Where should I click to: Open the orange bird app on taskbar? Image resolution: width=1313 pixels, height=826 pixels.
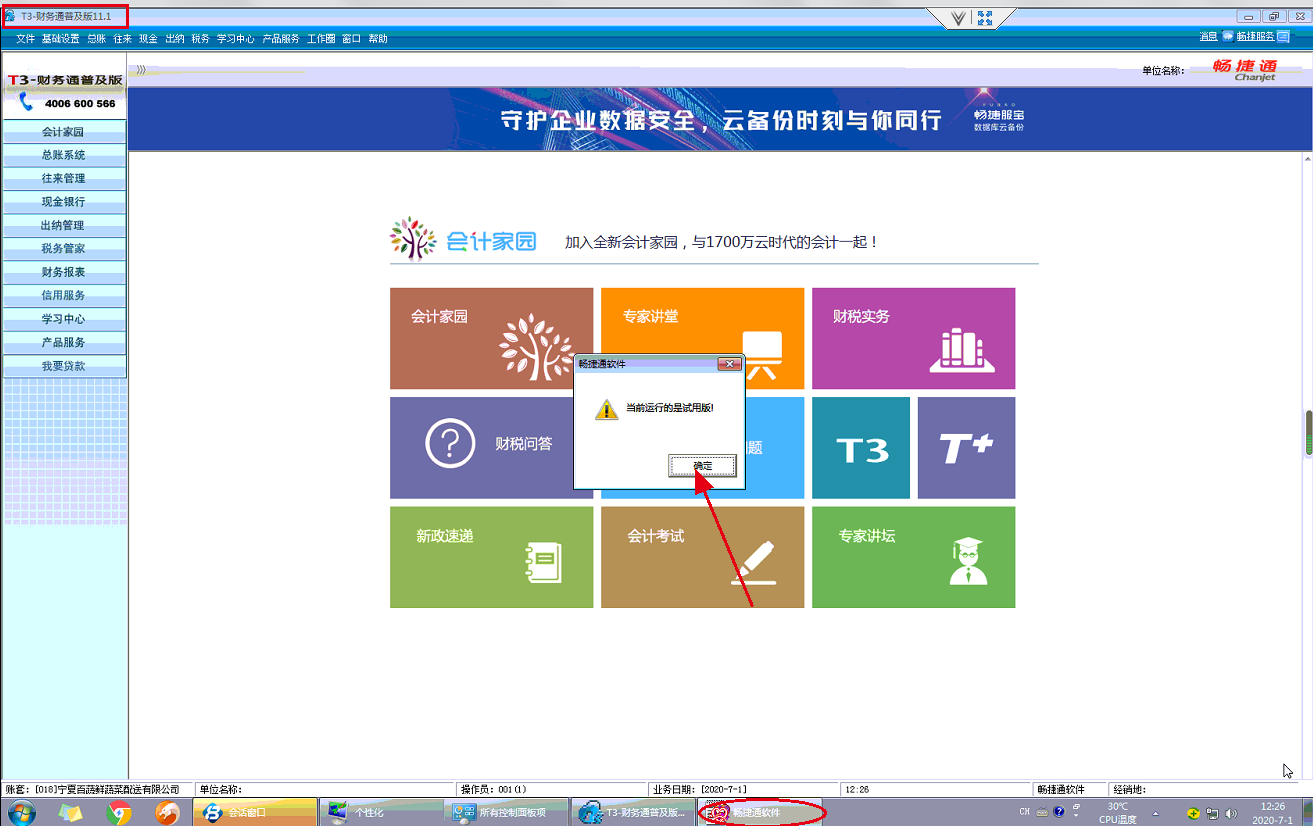coord(168,812)
